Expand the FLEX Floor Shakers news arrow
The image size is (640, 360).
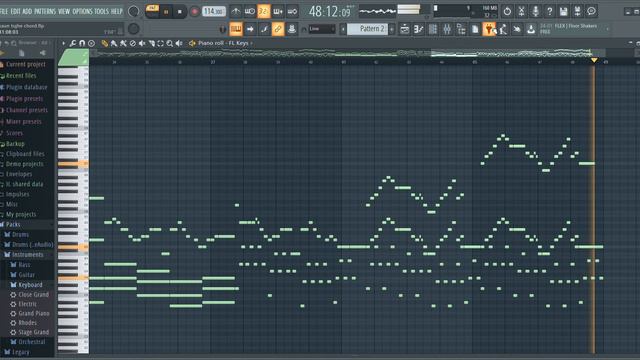click(x=607, y=29)
